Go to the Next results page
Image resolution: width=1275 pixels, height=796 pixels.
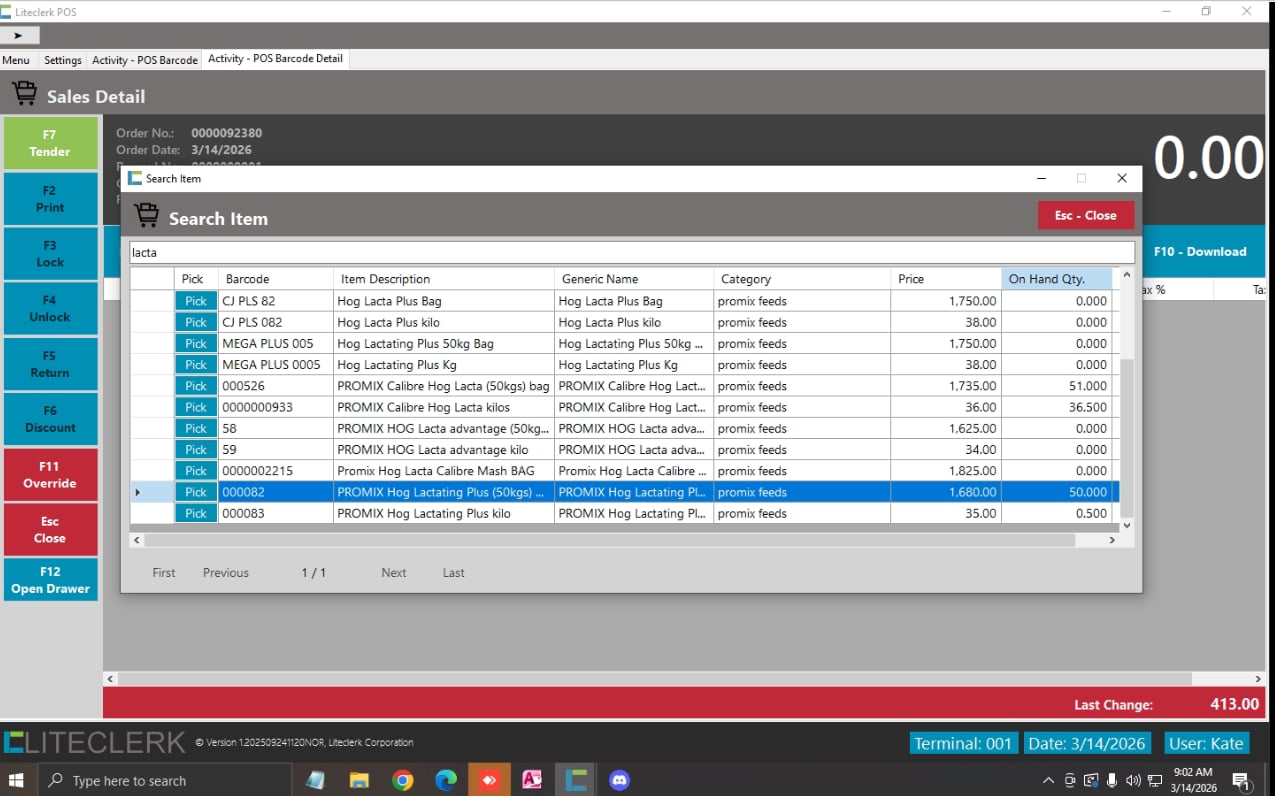pyautogui.click(x=393, y=573)
